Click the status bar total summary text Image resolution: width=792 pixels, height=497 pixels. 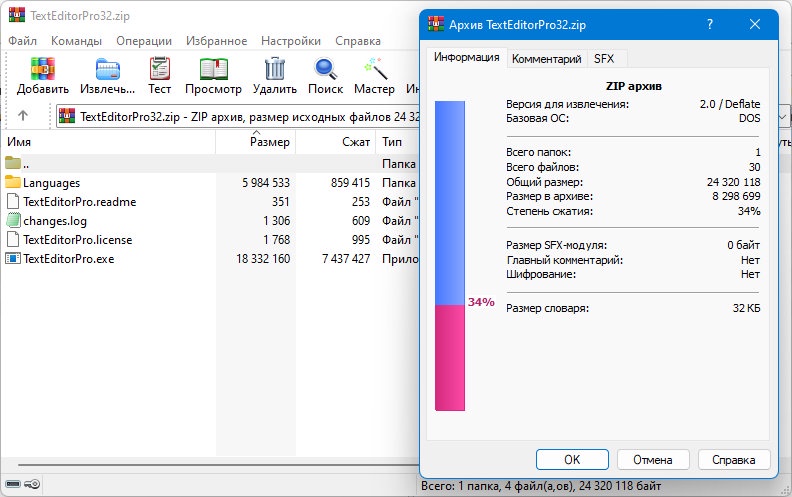pyautogui.click(x=541, y=486)
